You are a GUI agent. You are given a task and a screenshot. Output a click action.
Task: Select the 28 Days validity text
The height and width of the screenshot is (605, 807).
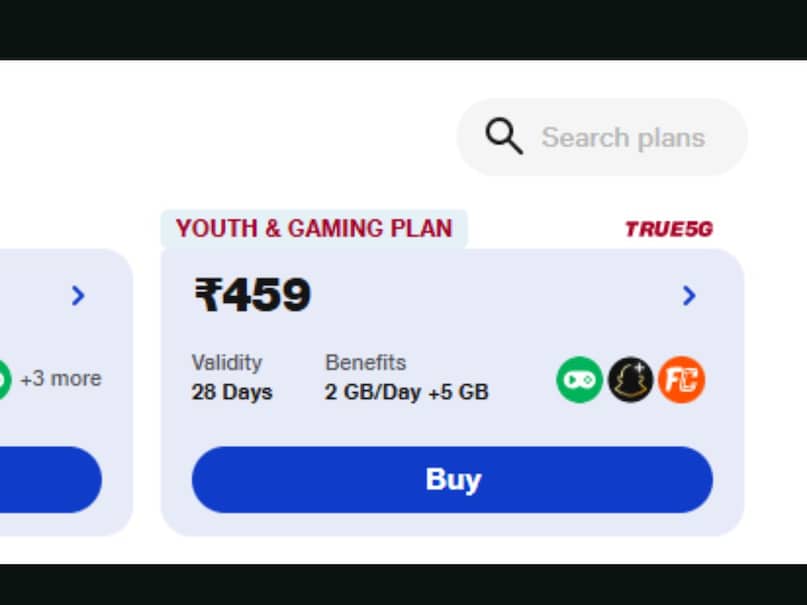(231, 392)
